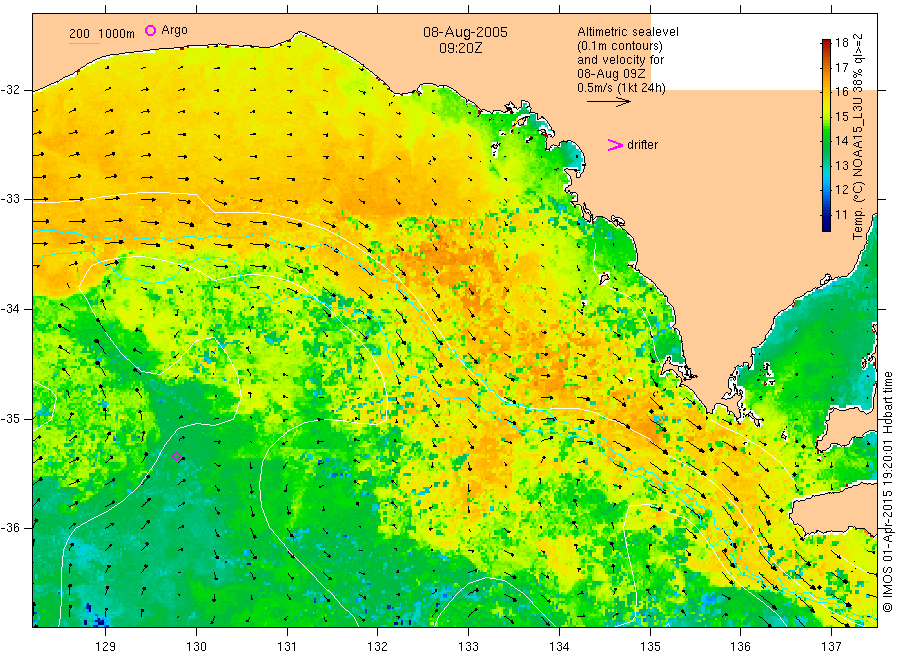
Task: Click the longitude axis label 132
Action: coord(378,647)
